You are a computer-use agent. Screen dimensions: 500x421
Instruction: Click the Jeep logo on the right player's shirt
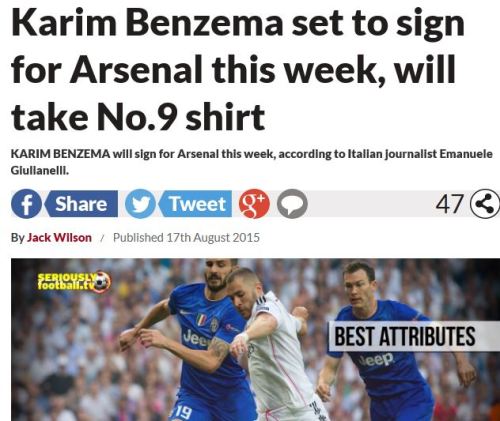coord(377,360)
